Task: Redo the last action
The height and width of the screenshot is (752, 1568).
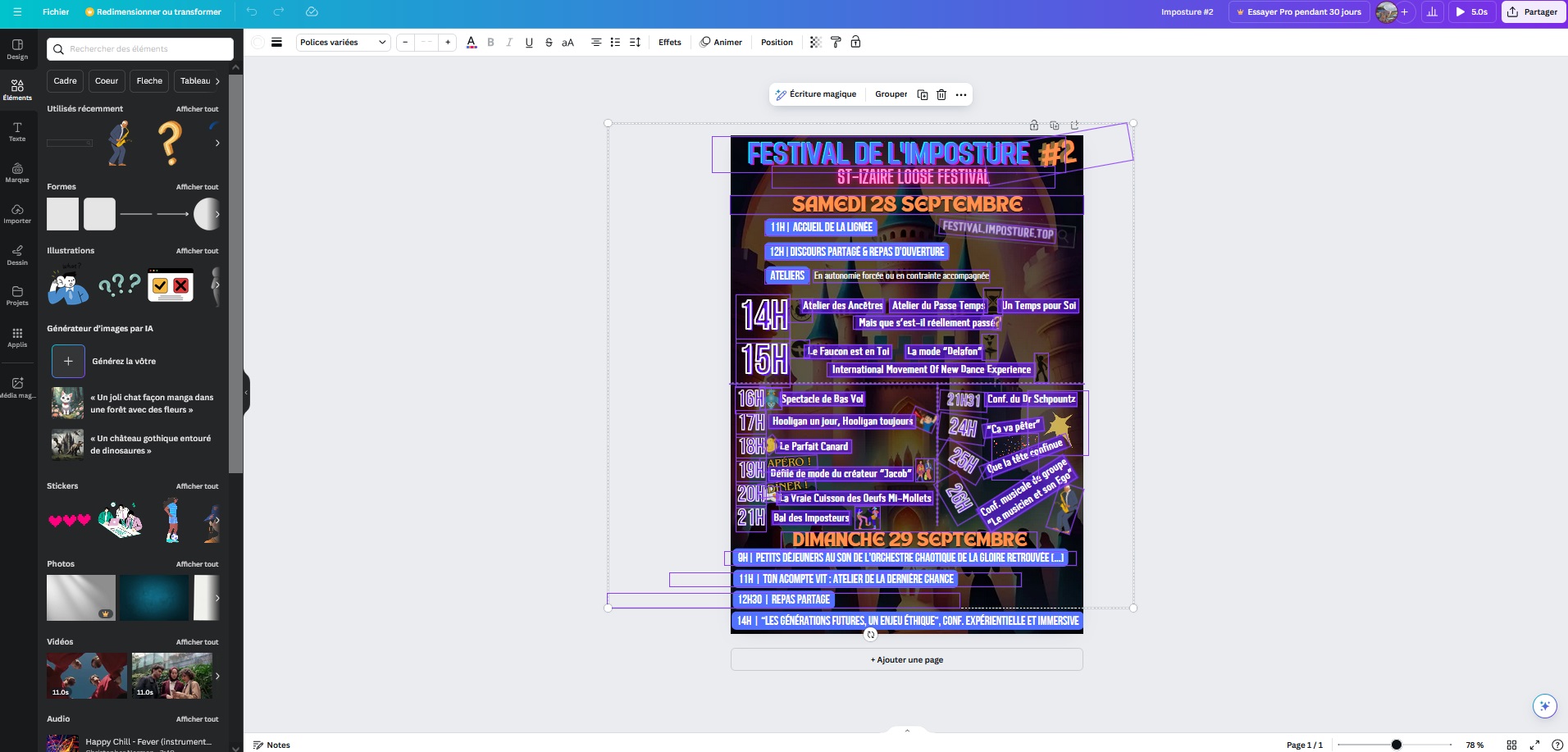Action: pos(279,11)
